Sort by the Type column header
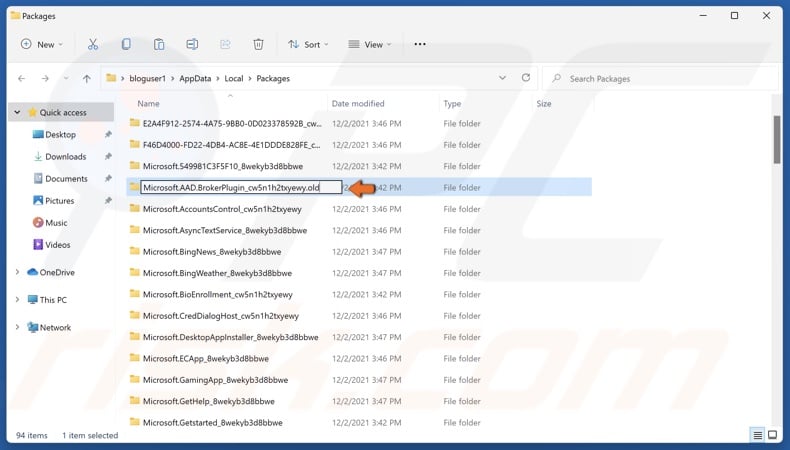 click(x=452, y=103)
